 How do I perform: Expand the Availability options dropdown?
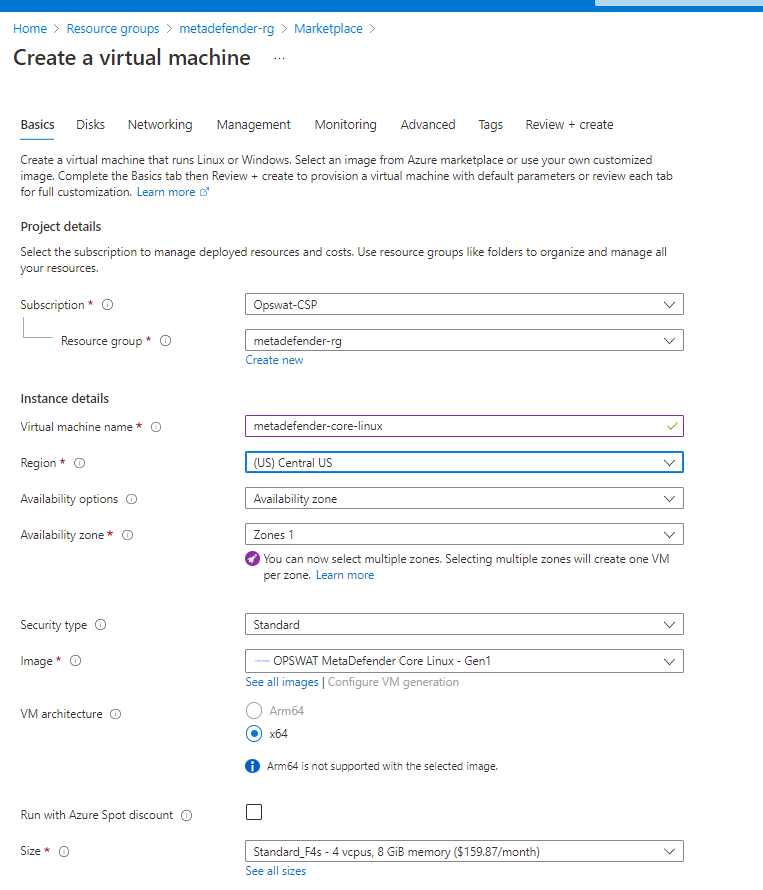click(x=464, y=498)
